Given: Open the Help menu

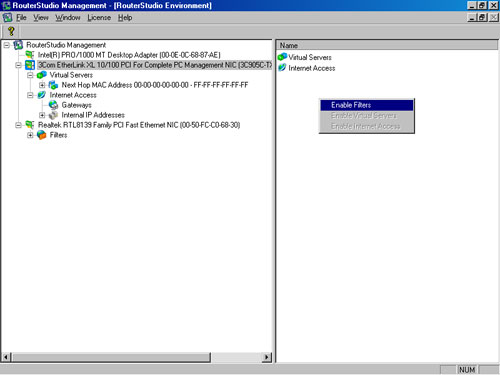Looking at the screenshot, I should pos(125,18).
